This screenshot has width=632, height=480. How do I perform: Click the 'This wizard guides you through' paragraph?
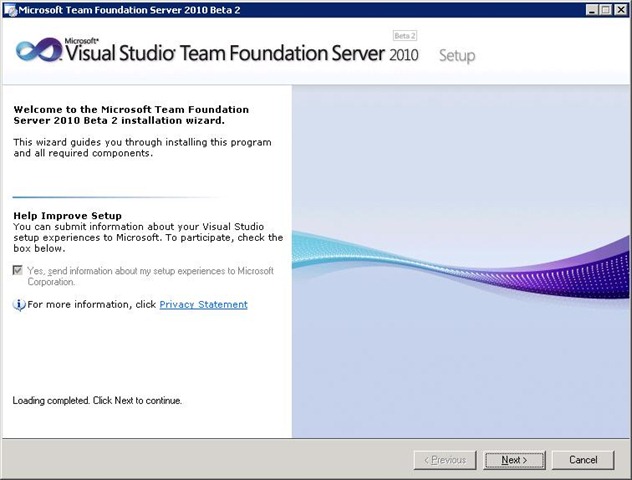click(142, 148)
